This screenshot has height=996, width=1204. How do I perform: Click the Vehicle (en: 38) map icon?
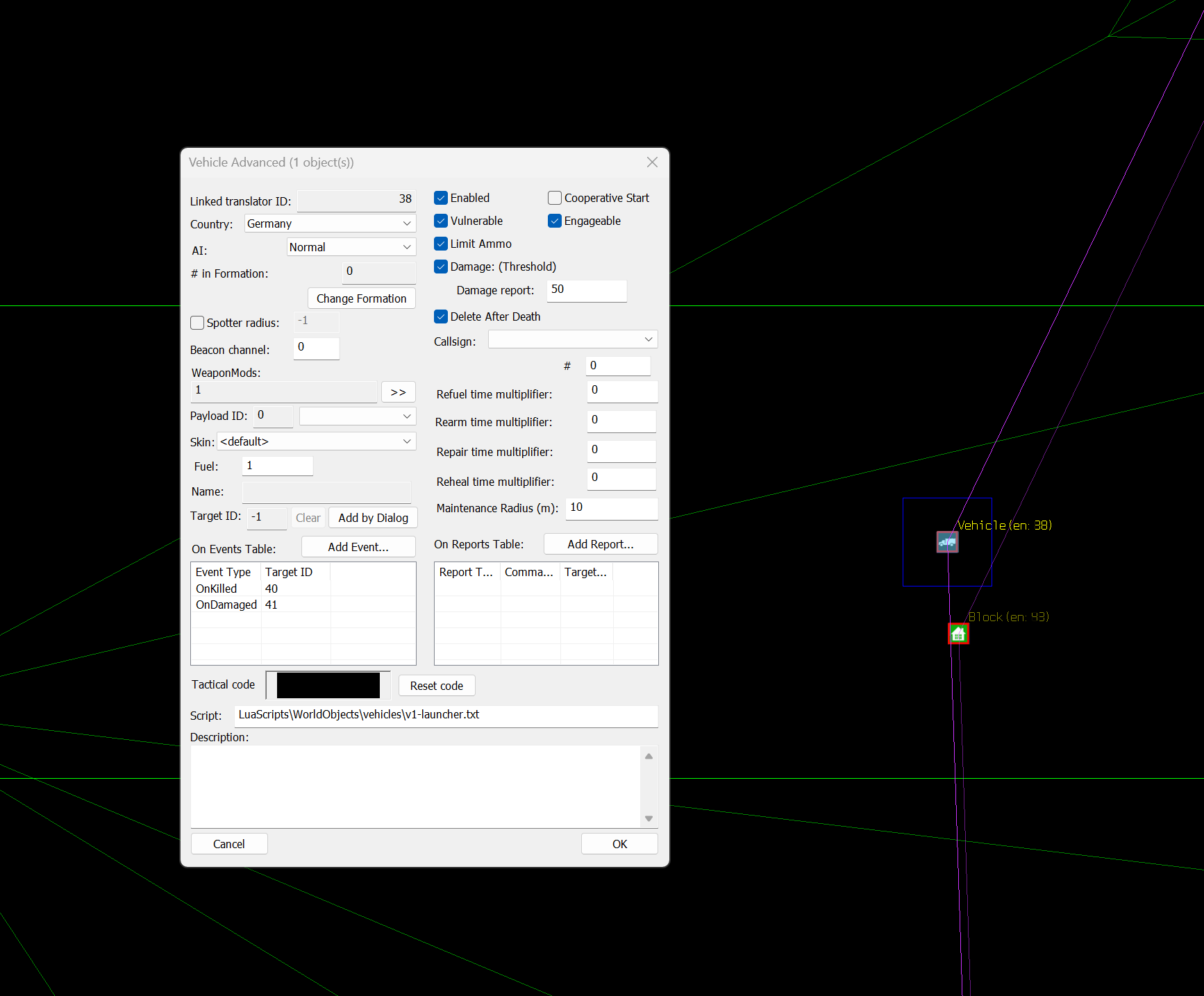(947, 542)
